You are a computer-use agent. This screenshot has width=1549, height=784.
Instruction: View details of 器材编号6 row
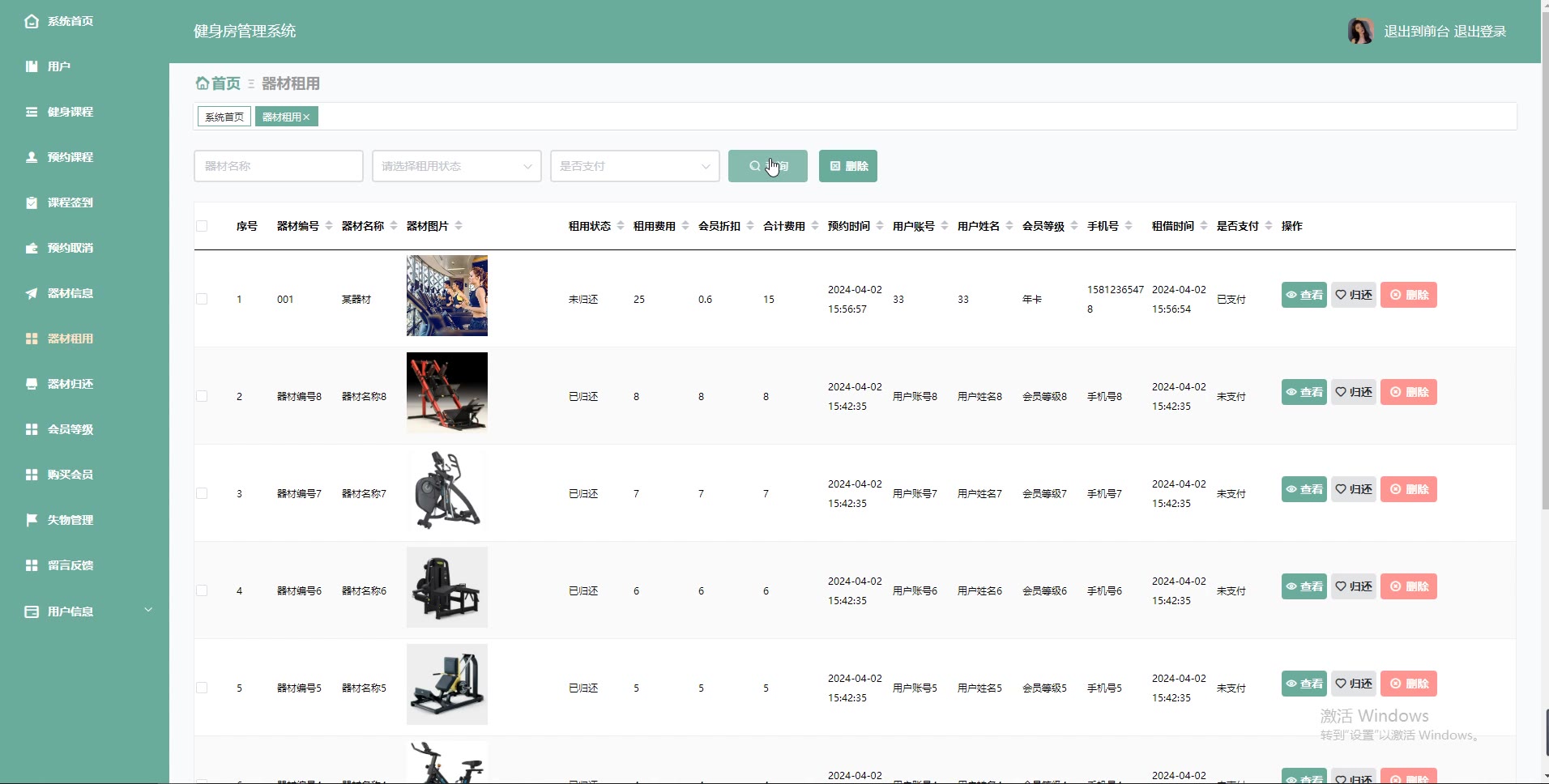[1304, 586]
